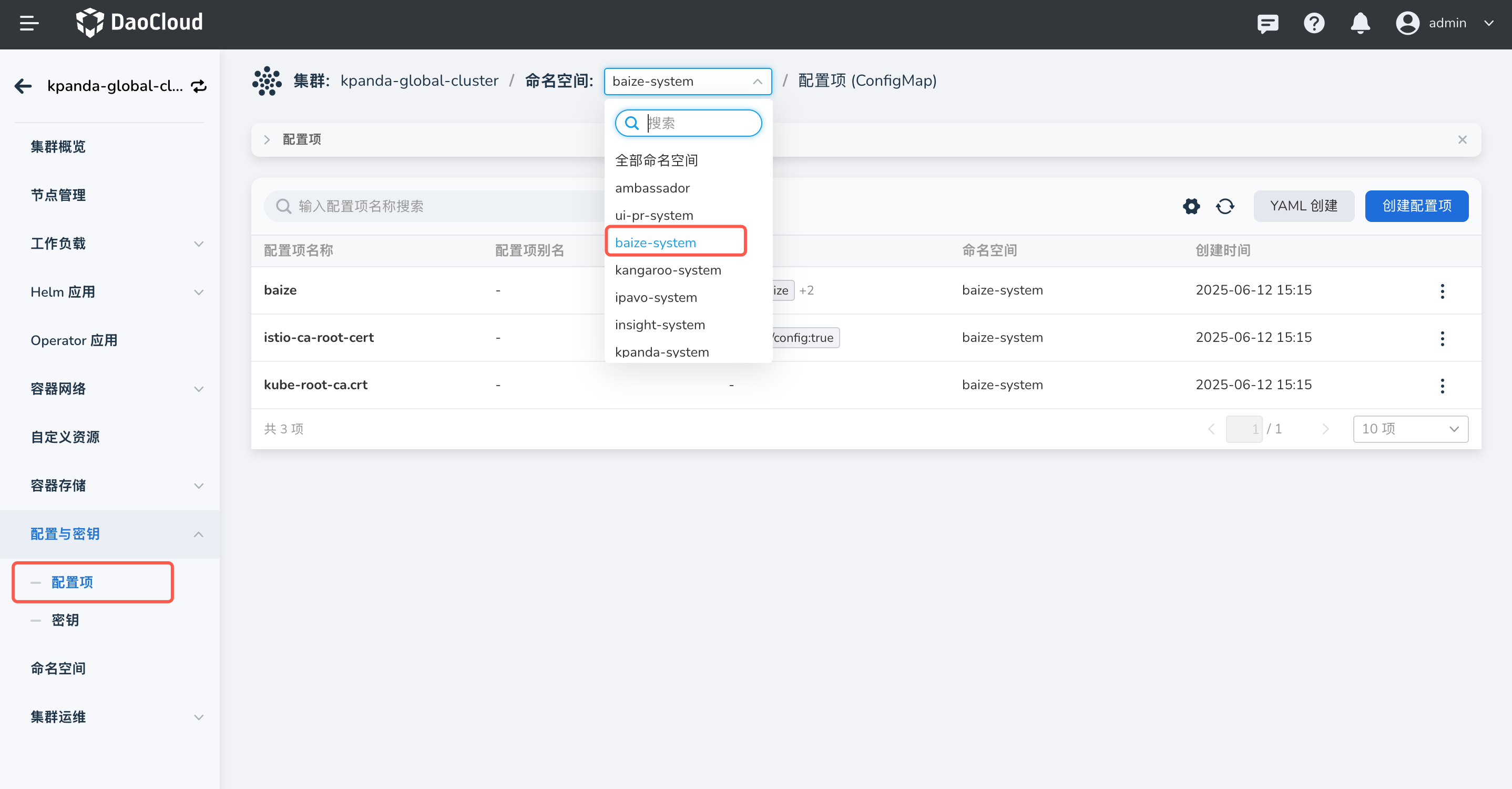
Task: Open table column settings gear icon
Action: pos(1191,206)
